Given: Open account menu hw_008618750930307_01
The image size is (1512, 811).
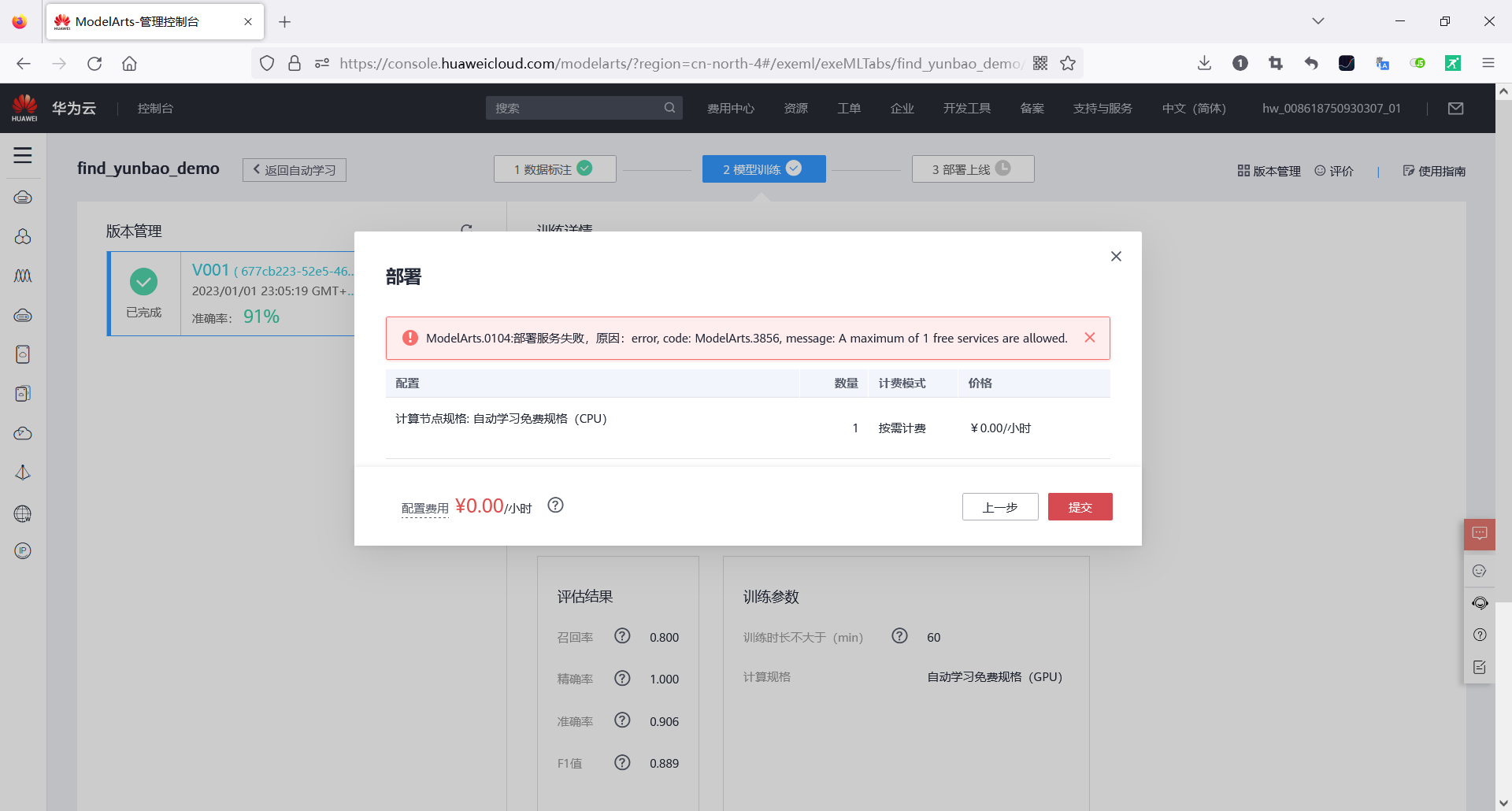Looking at the screenshot, I should coord(1331,108).
